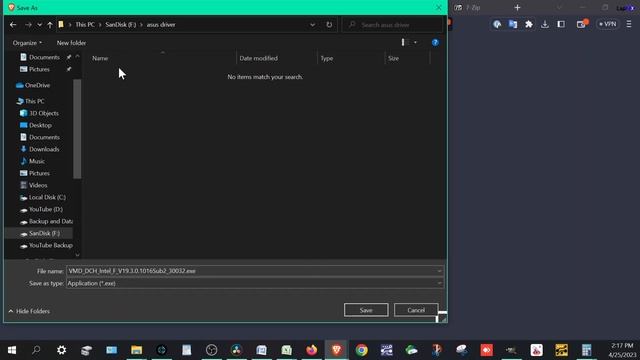Open the 3D Objects folder
Screen dimensions: 640x360
pos(39,113)
